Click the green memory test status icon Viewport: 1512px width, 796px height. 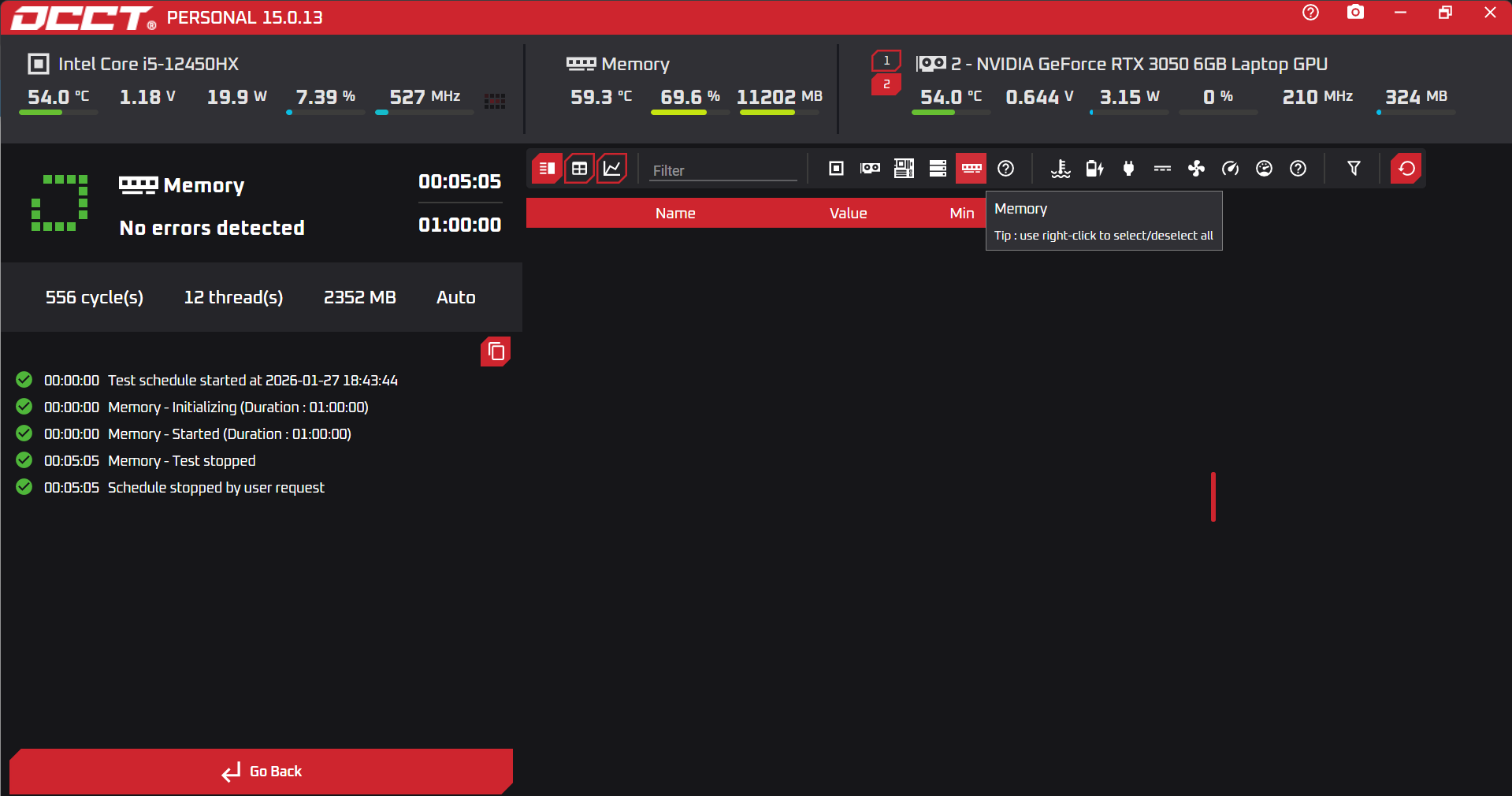pos(59,203)
